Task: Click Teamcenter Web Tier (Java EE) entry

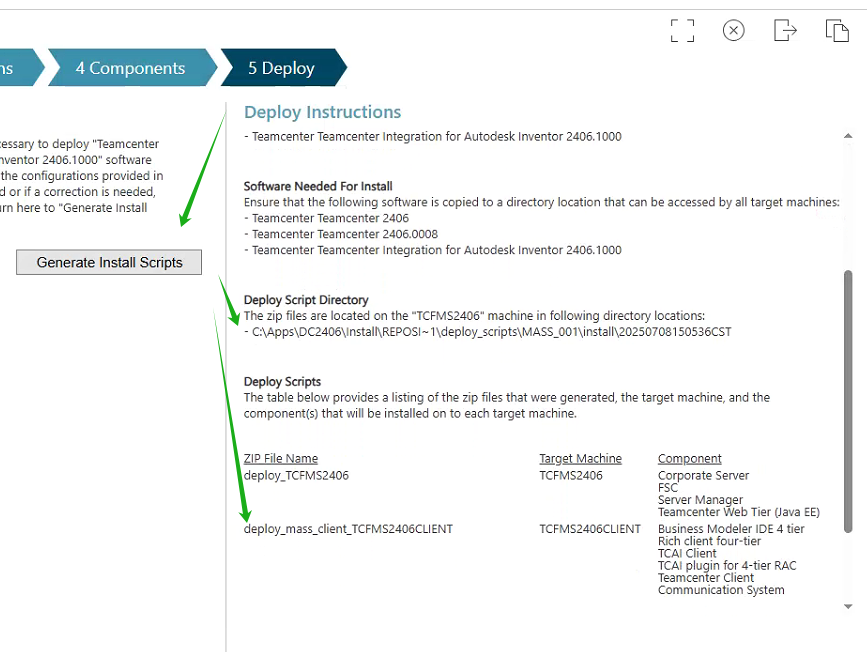Action: point(739,512)
